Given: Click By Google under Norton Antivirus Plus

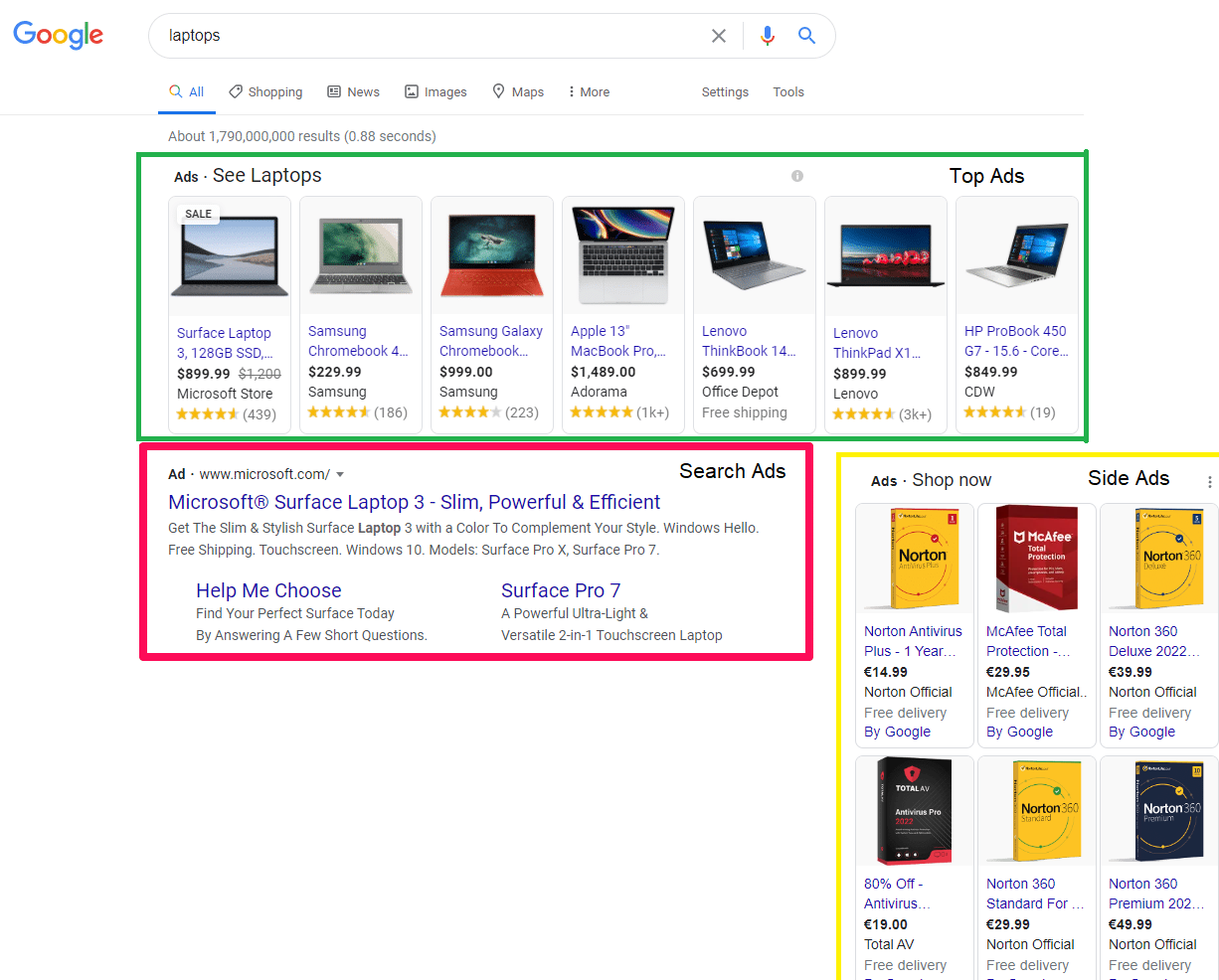Looking at the screenshot, I should click(x=897, y=733).
